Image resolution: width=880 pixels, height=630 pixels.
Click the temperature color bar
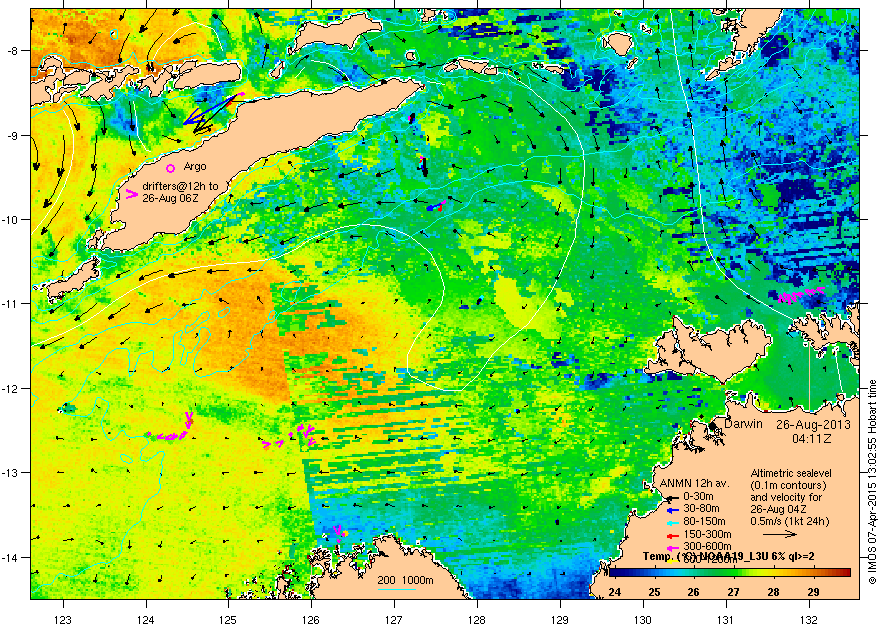(730, 572)
